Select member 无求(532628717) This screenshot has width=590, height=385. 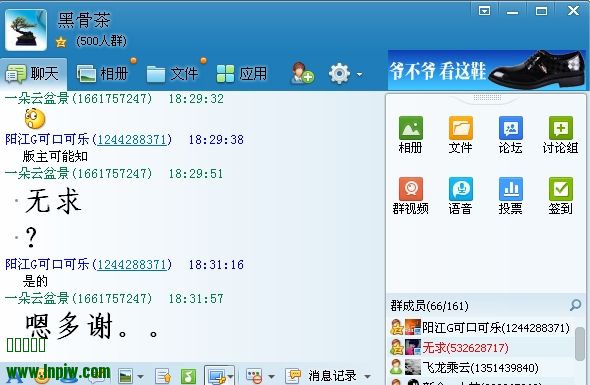click(480, 347)
